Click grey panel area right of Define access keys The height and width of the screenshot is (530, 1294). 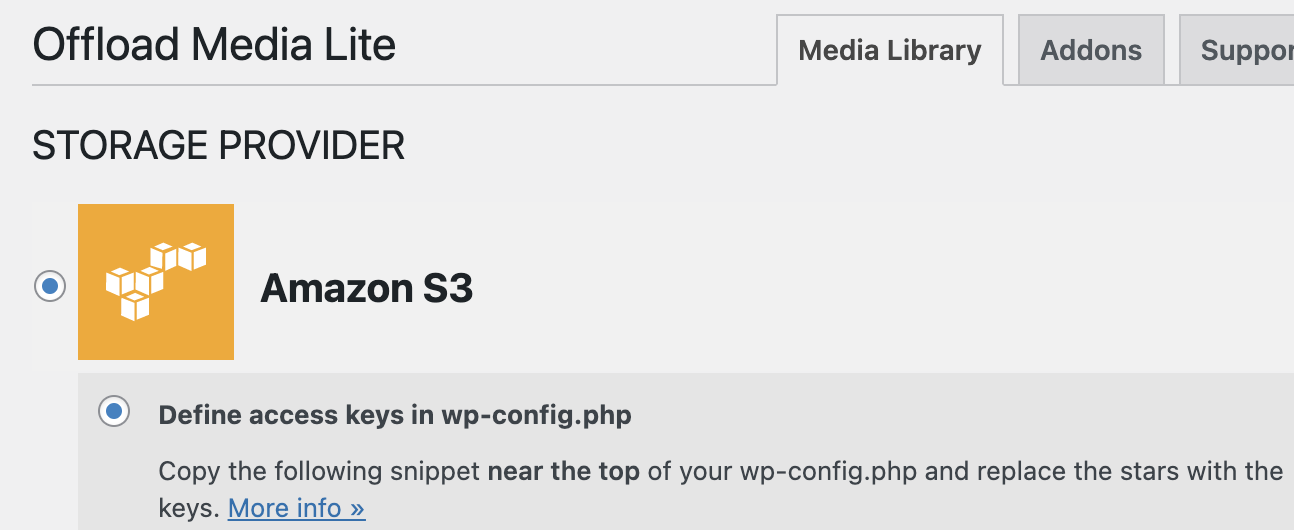950,415
